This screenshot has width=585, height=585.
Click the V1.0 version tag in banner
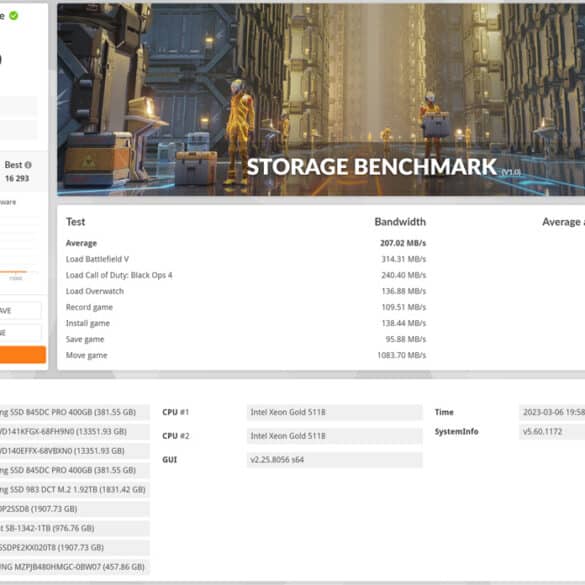coord(511,172)
